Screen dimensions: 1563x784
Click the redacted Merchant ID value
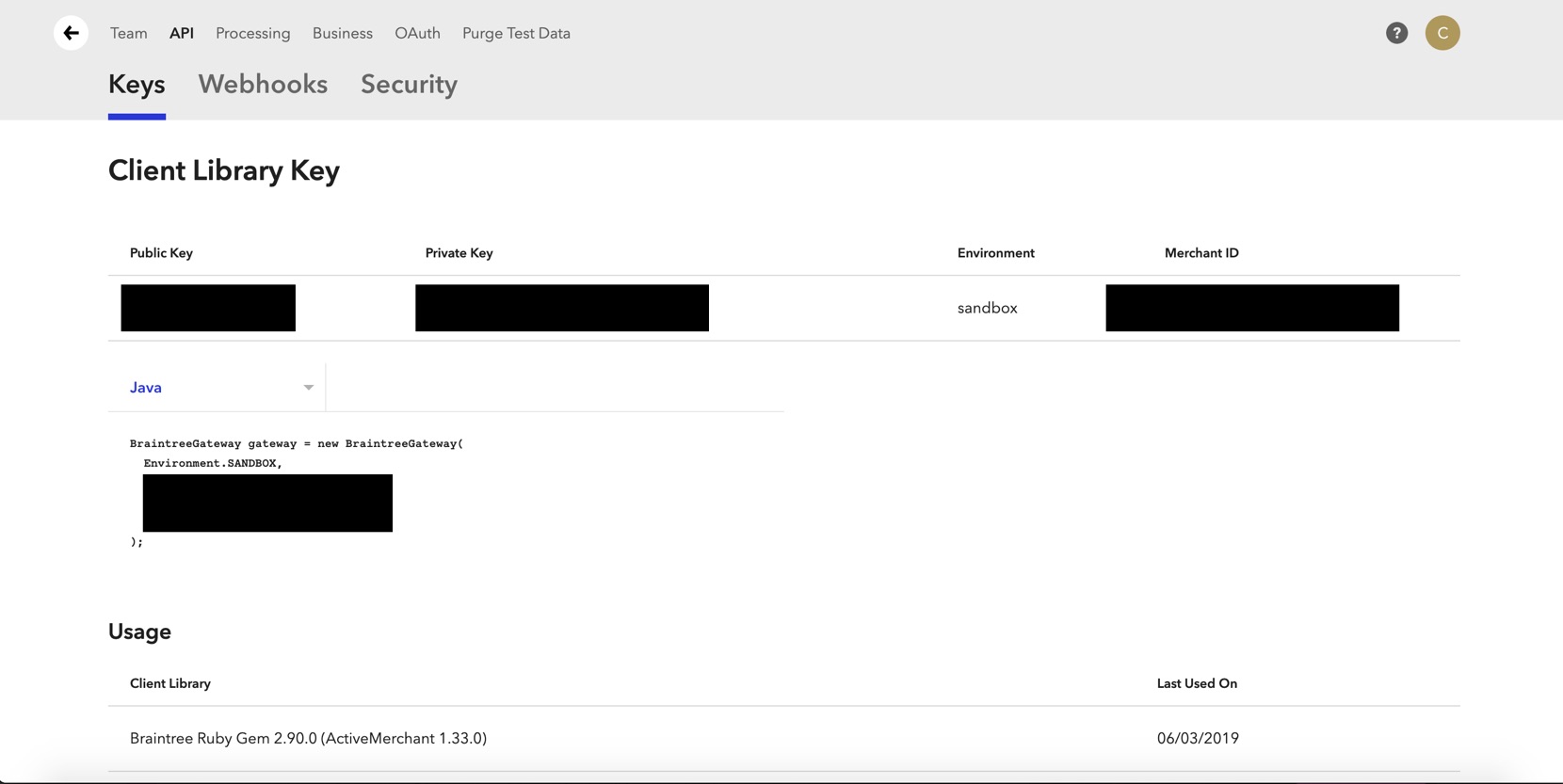[1251, 308]
